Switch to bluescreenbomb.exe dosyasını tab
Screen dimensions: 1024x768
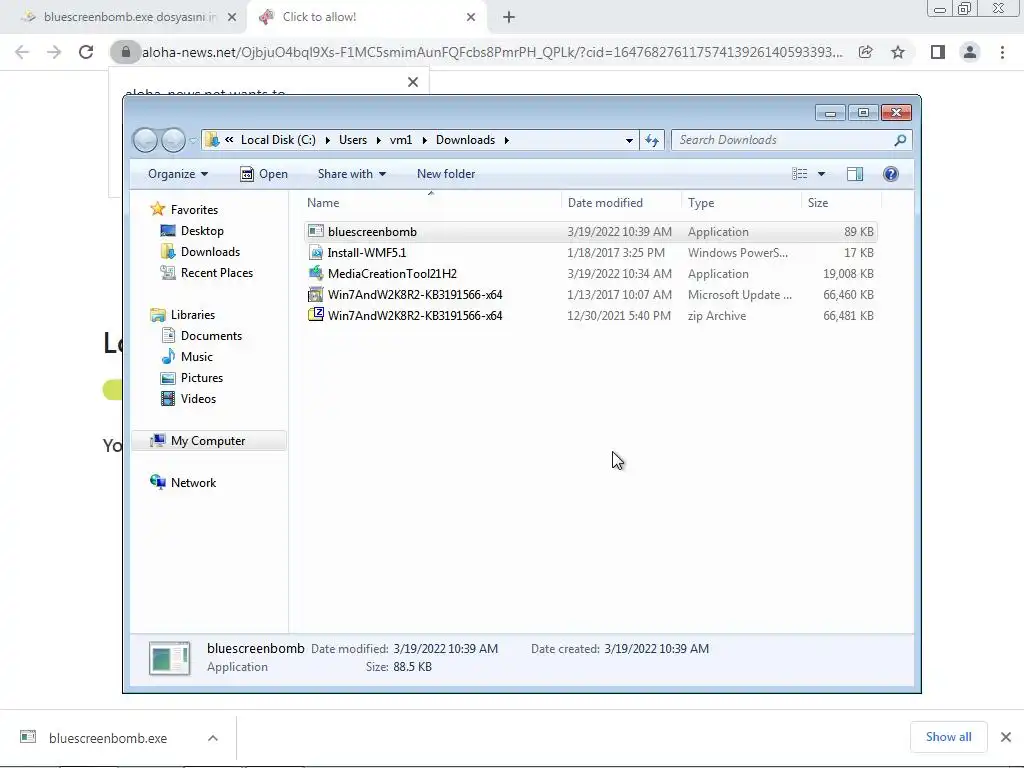(x=123, y=17)
